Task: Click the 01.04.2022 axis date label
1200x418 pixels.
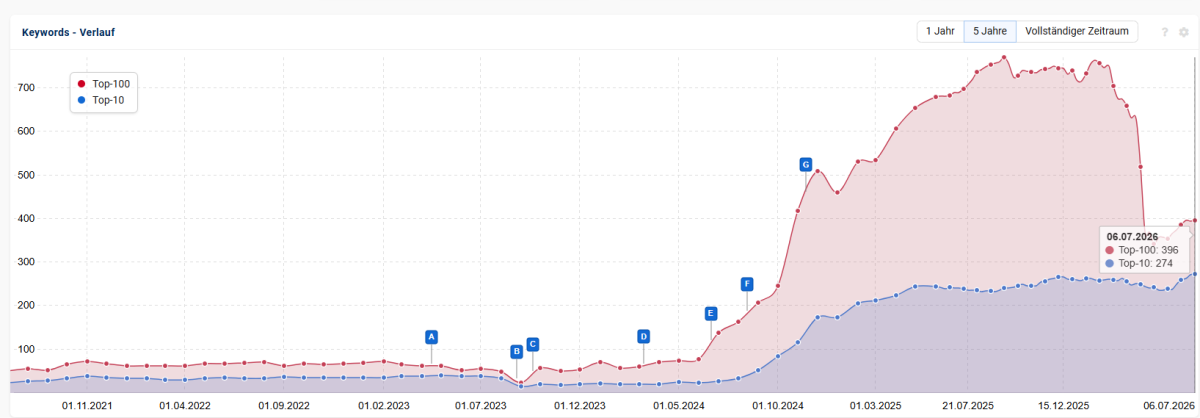Action: point(185,406)
